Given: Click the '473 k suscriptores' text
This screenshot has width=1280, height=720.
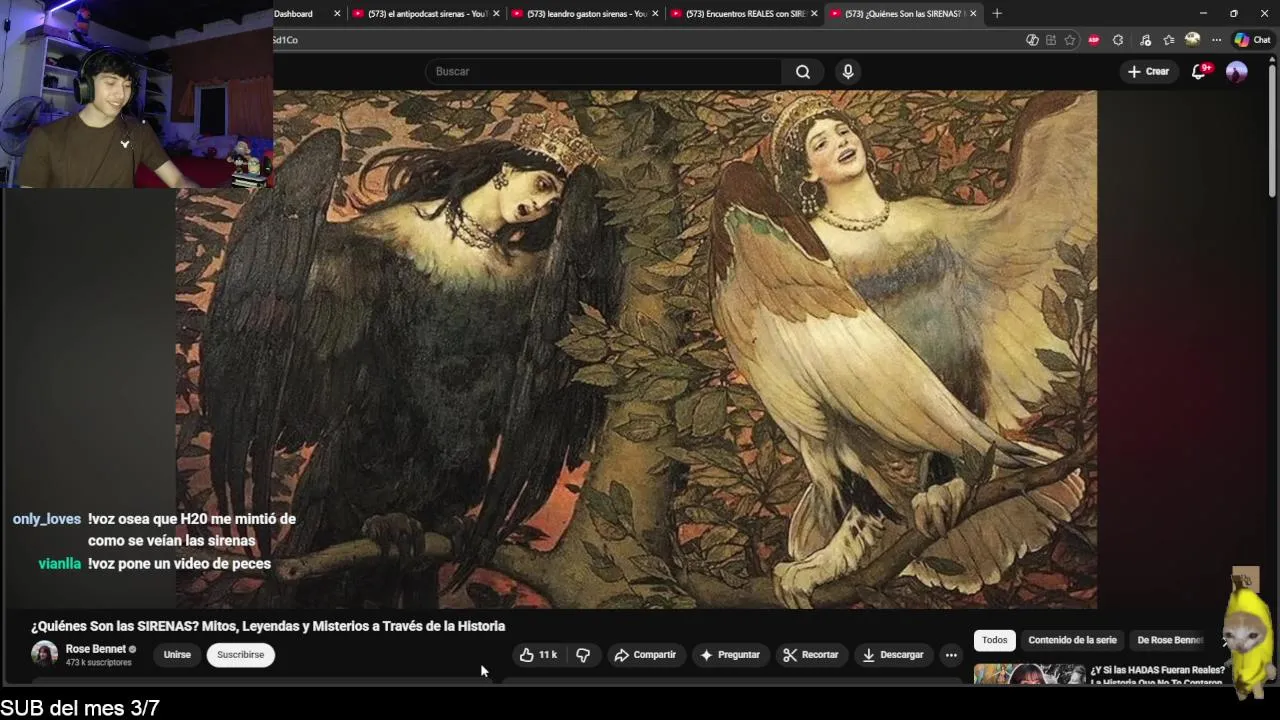Looking at the screenshot, I should pyautogui.click(x=99, y=662).
